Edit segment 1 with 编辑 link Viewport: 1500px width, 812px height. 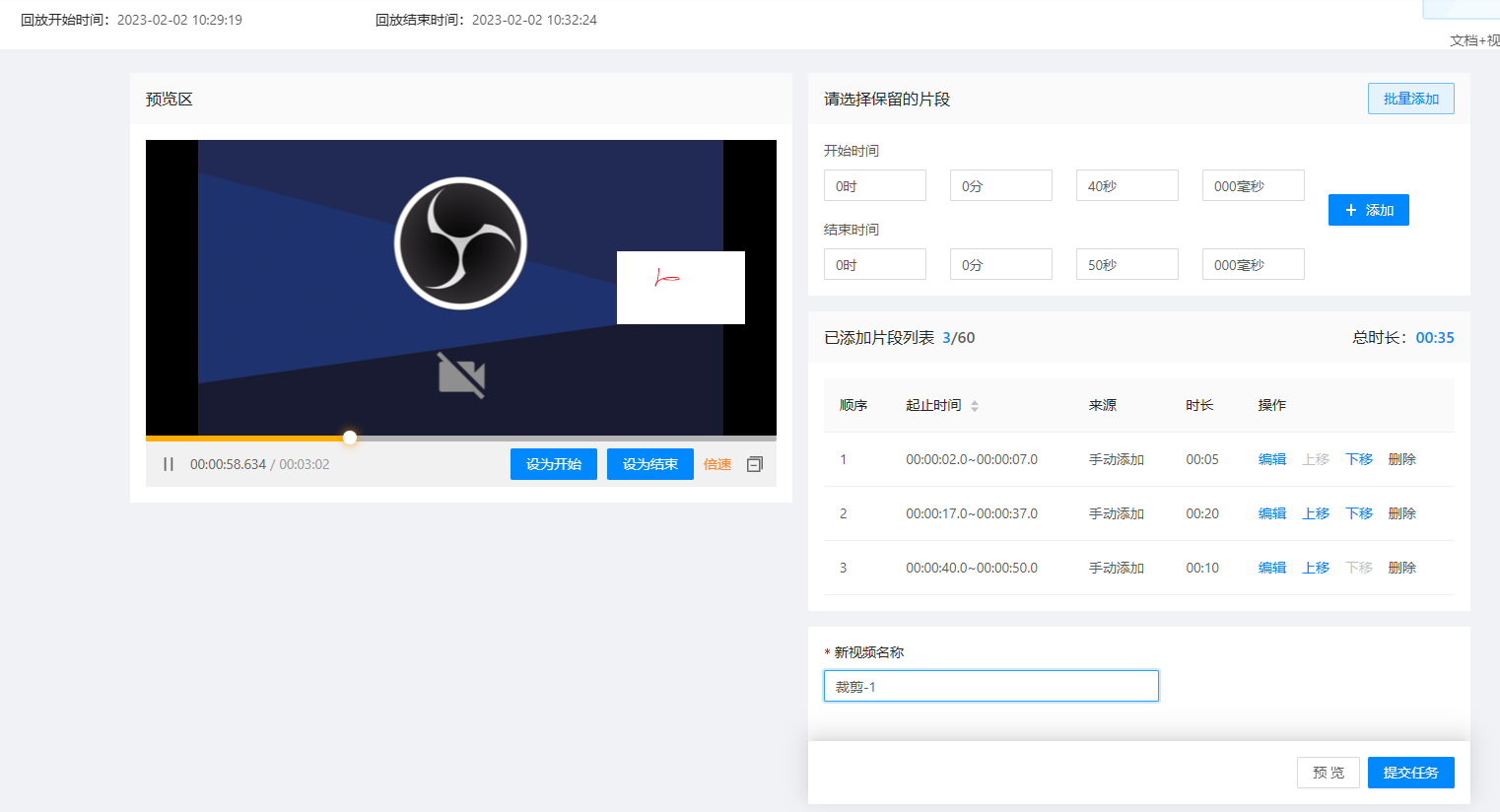(1272, 459)
